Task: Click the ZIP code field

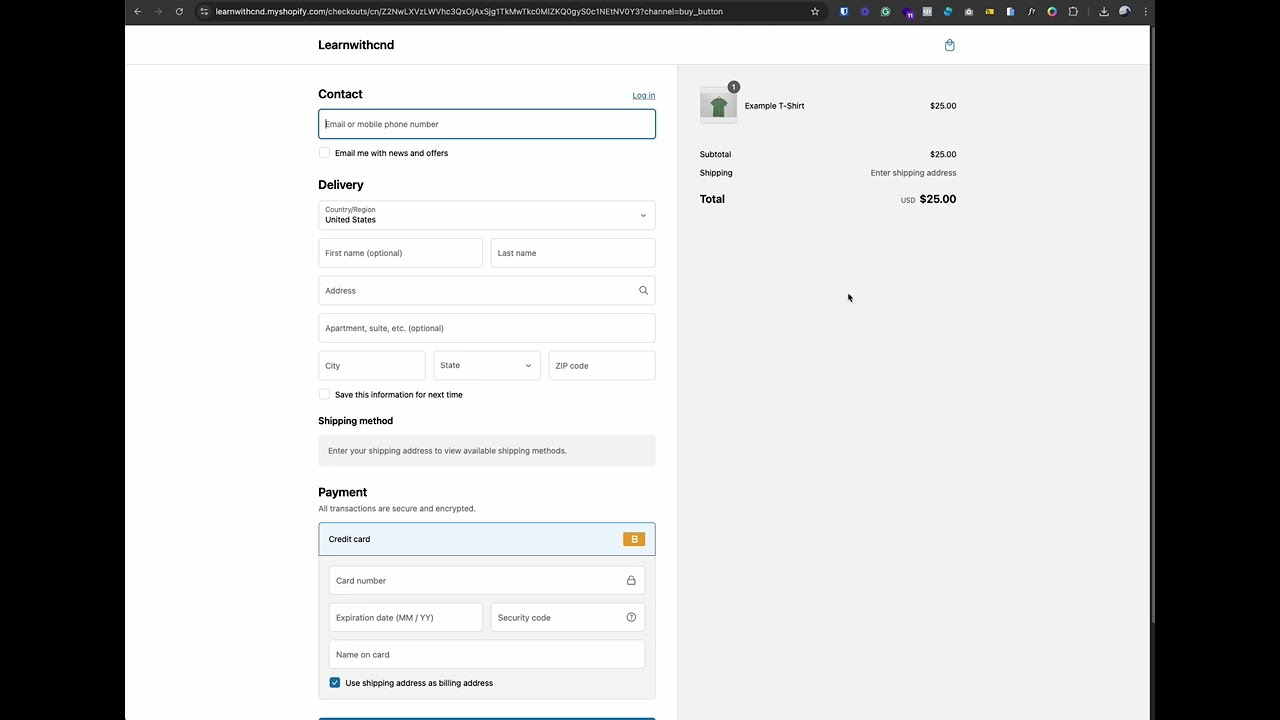Action: [602, 365]
